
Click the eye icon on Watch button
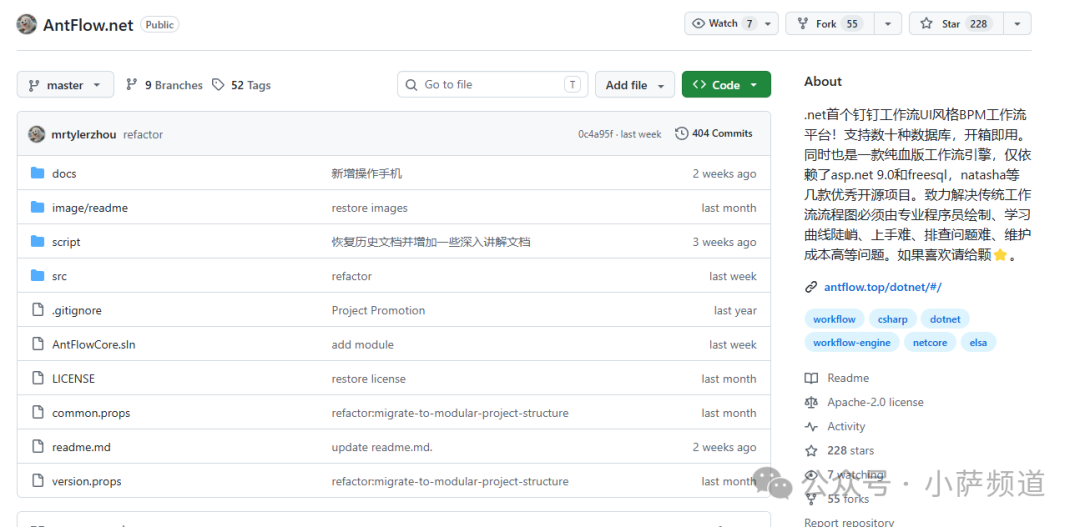tap(698, 23)
